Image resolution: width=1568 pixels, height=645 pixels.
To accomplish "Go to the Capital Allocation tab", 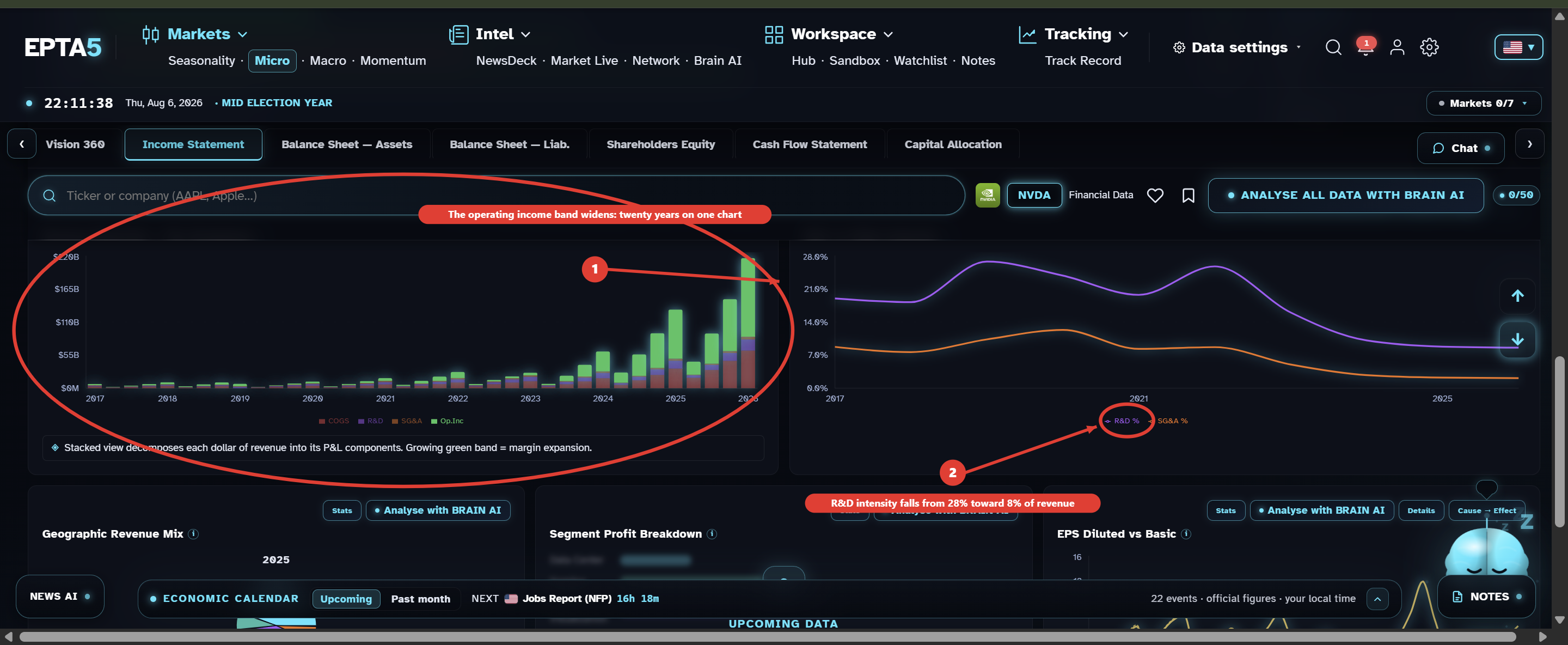I will tap(953, 144).
